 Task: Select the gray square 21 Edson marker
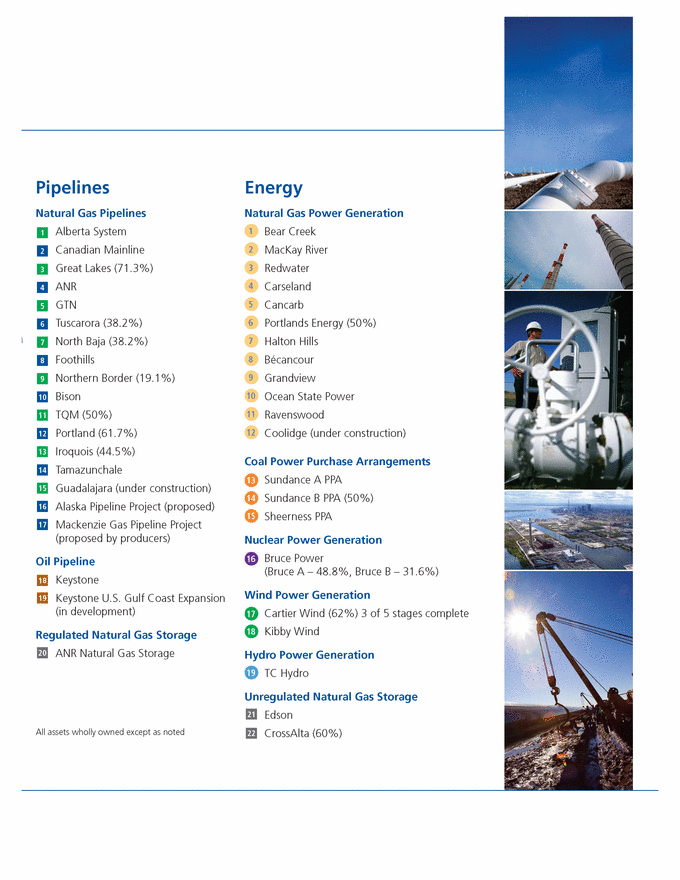251,714
